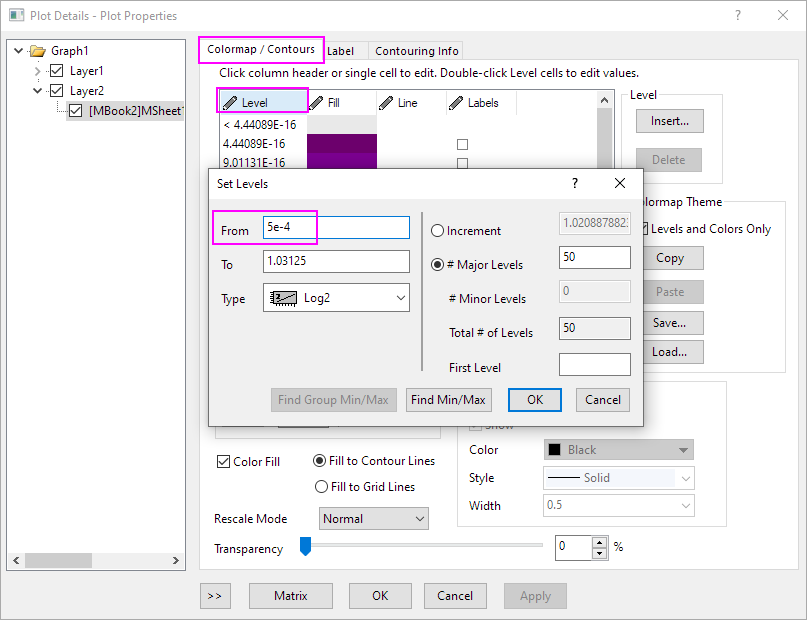Click the Fill column header pencil icon
The image size is (807, 620).
pyautogui.click(x=317, y=102)
